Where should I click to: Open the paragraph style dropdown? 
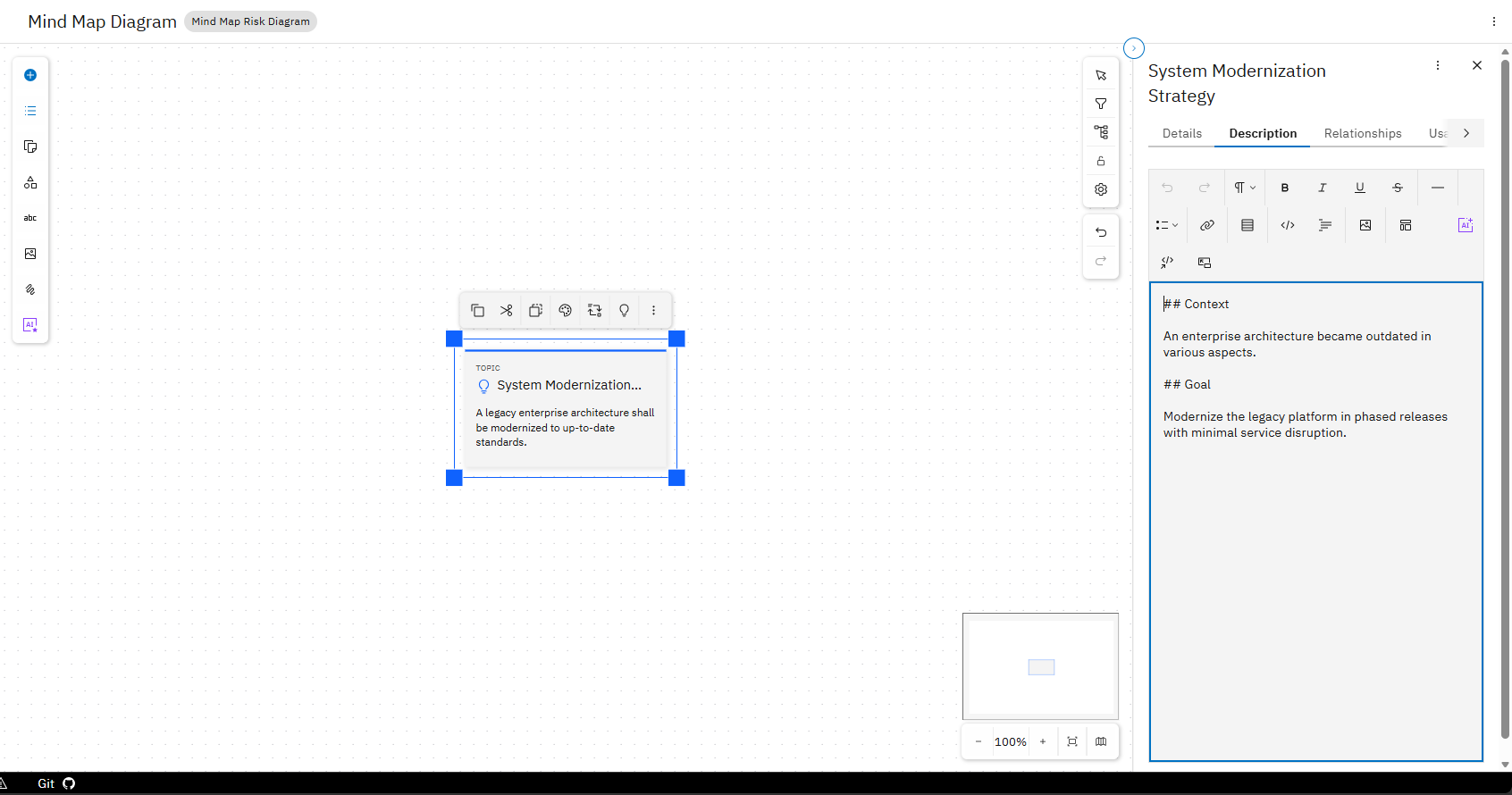click(x=1245, y=188)
